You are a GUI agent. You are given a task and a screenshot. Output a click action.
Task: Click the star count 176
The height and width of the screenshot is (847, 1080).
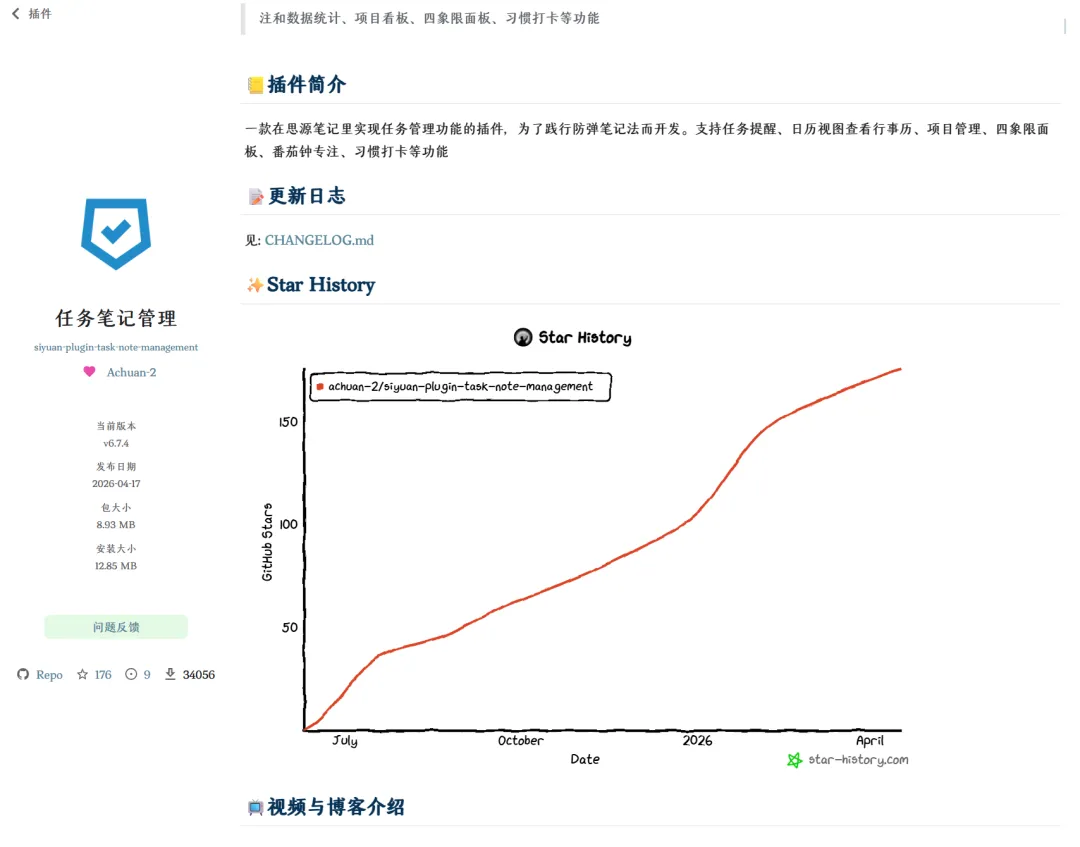(103, 675)
